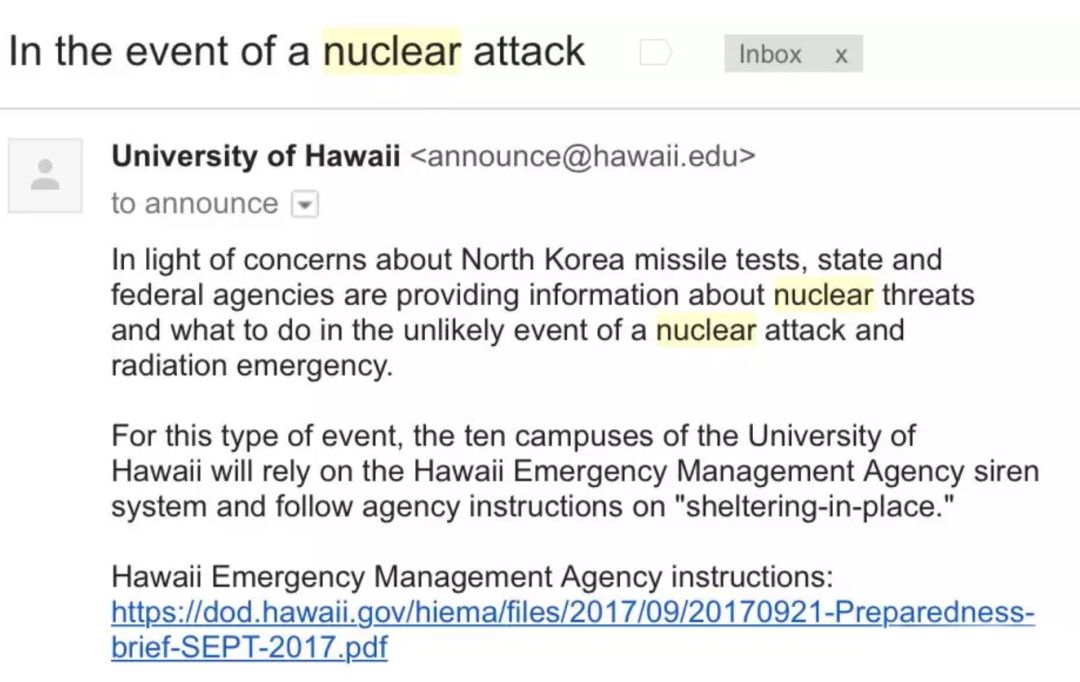The width and height of the screenshot is (1080, 682).
Task: Click 'Hawaii Emergency Management Agency instructions:' line
Action: (472, 577)
